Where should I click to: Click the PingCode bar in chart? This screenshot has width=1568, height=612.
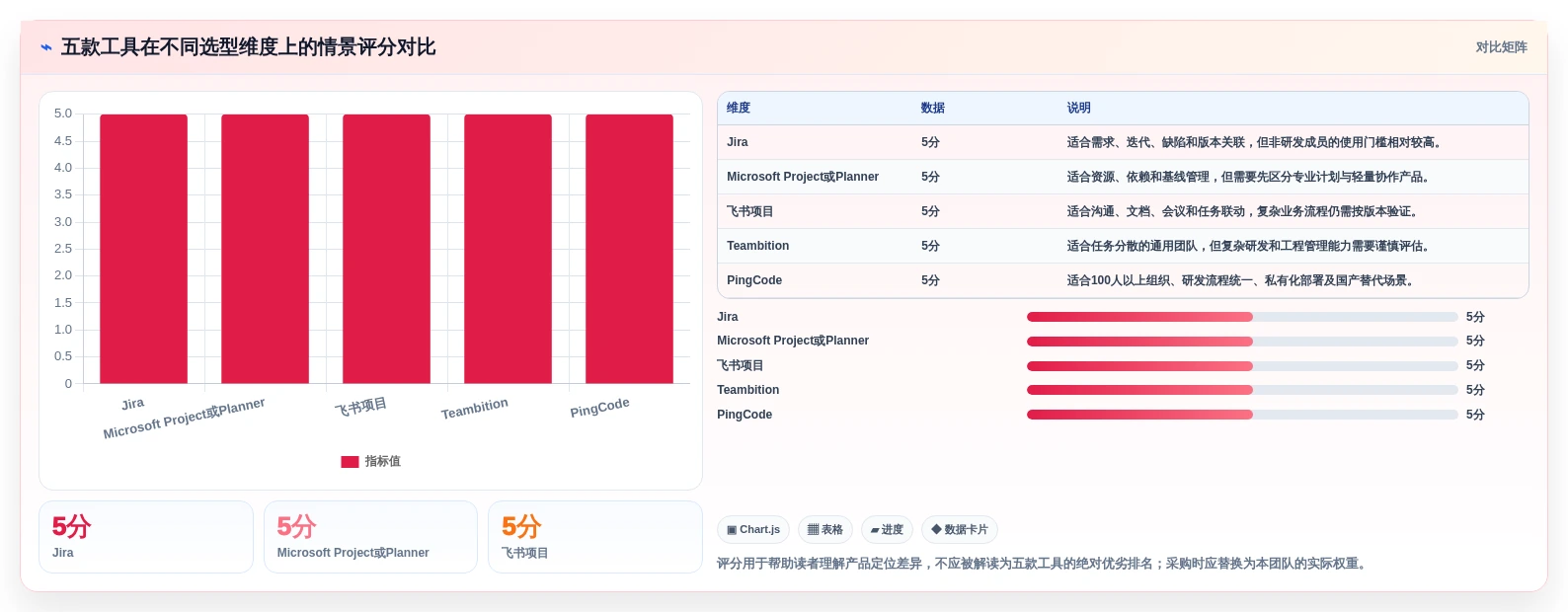(629, 249)
